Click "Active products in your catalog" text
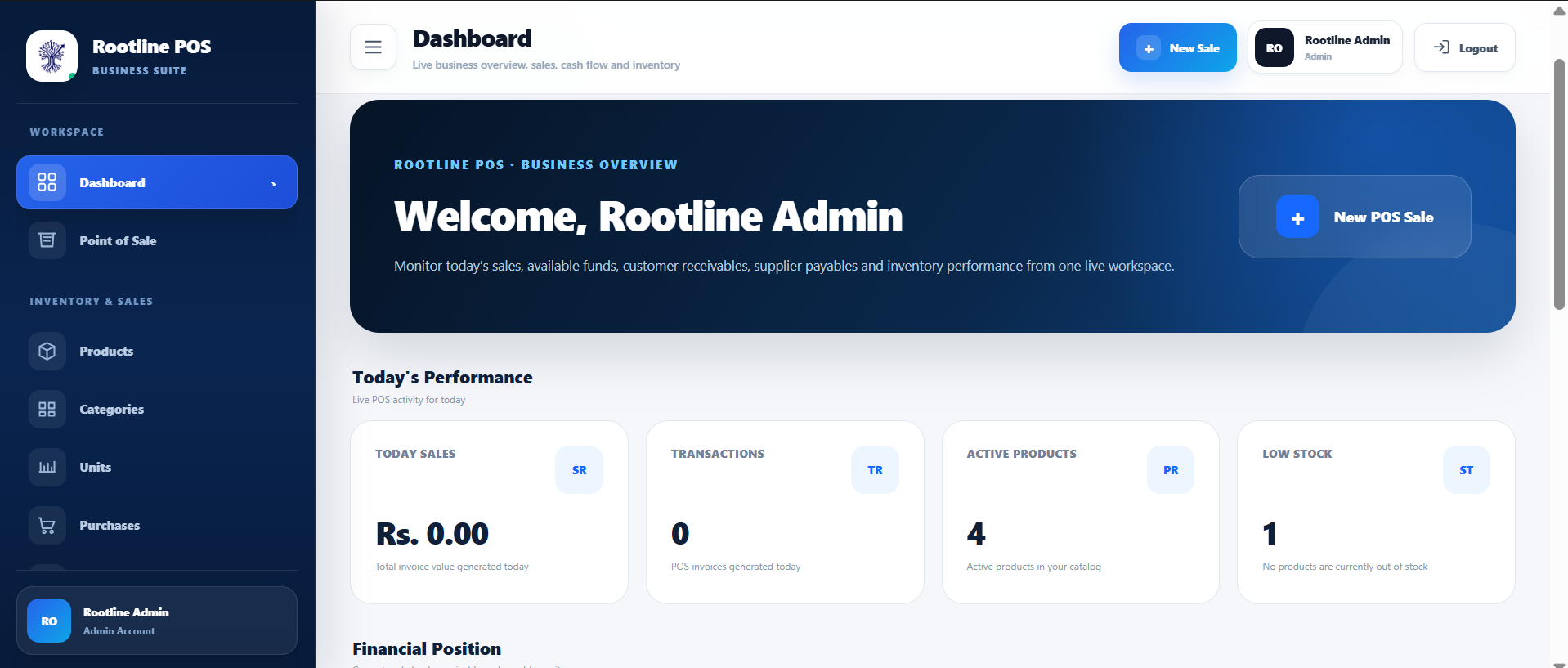 pos(1033,567)
